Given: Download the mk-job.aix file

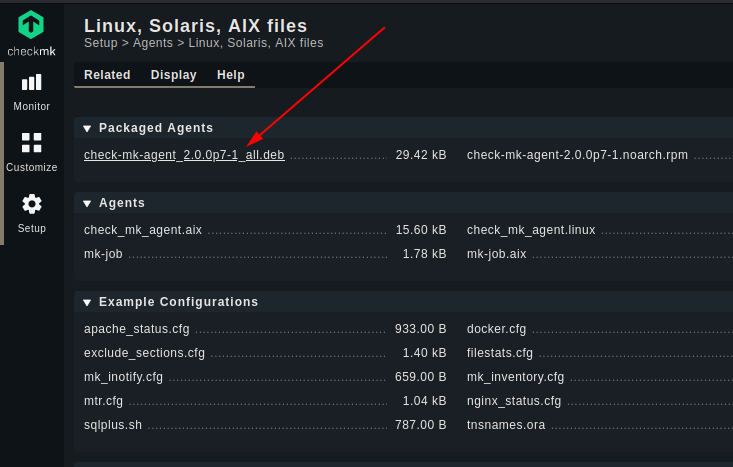Looking at the screenshot, I should (x=496, y=254).
